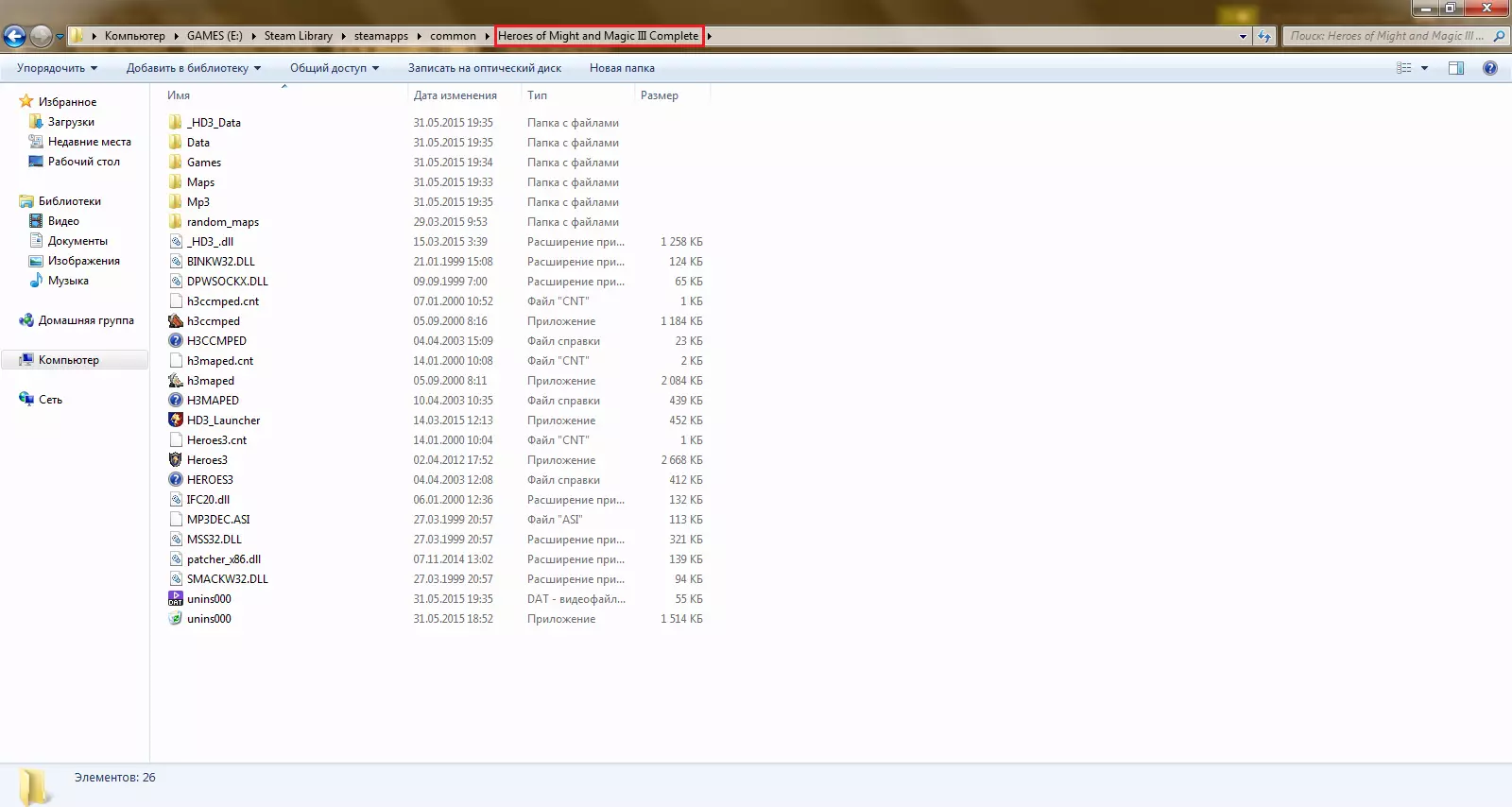Click Записать на оптический диск
Image resolution: width=1512 pixels, height=807 pixels.
point(485,68)
